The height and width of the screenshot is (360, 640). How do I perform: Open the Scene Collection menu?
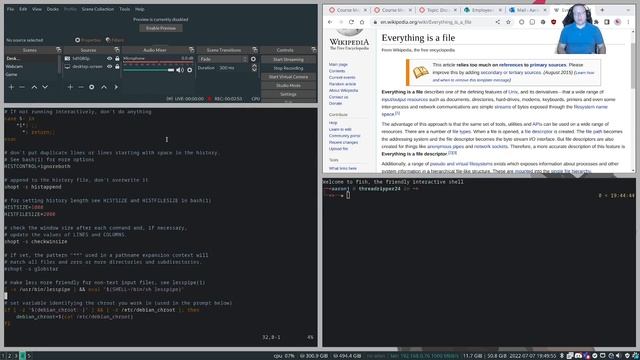point(98,9)
